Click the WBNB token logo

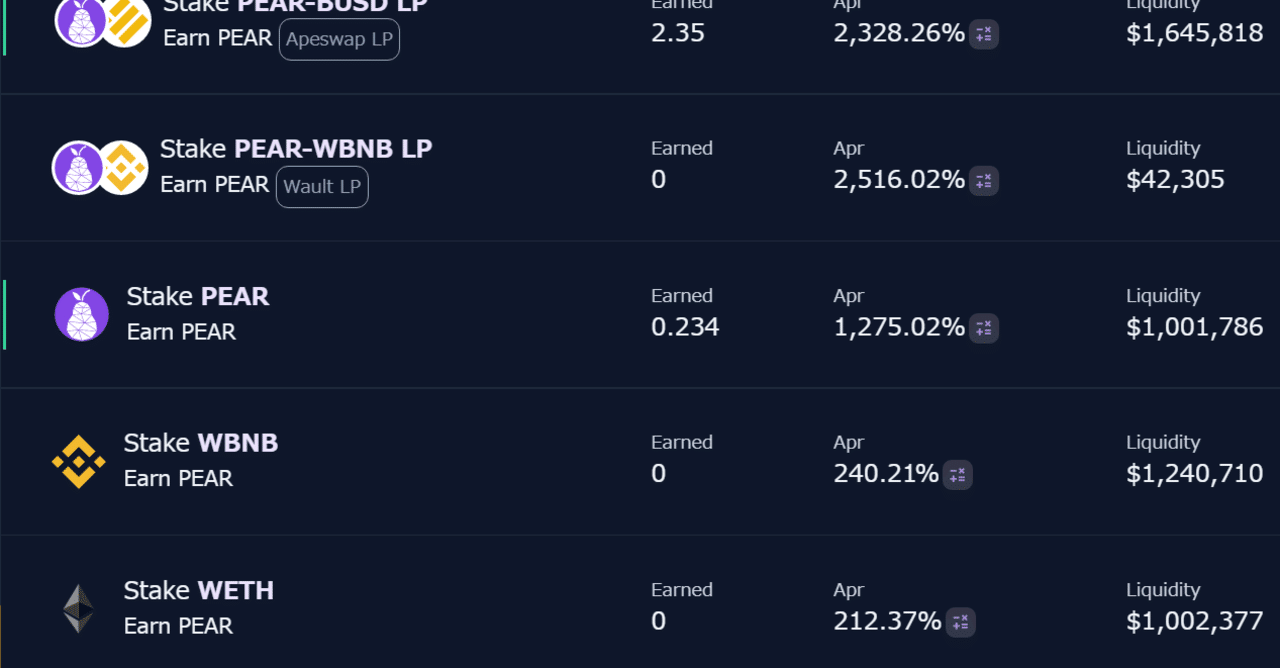point(78,461)
